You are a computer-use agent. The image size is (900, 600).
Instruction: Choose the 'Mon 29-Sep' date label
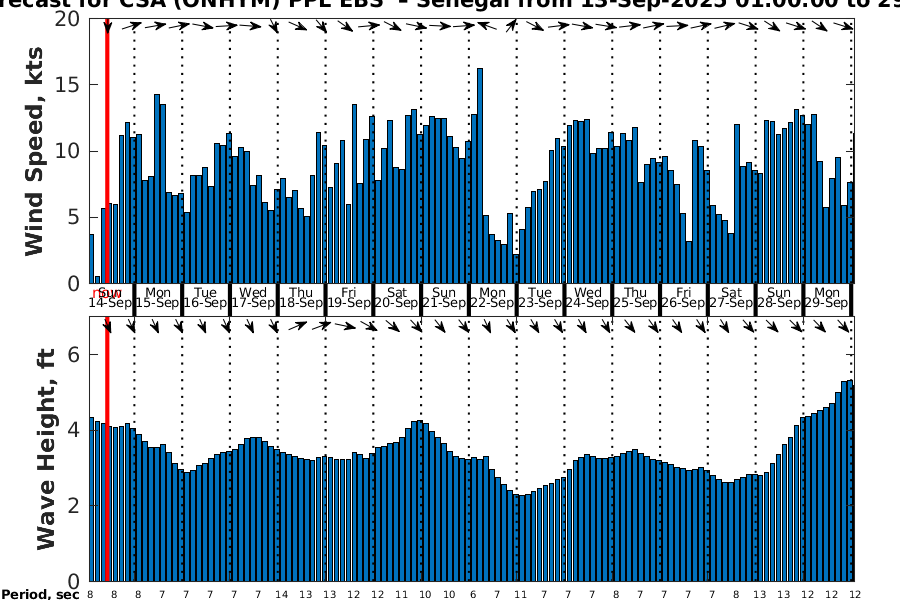(x=827, y=297)
